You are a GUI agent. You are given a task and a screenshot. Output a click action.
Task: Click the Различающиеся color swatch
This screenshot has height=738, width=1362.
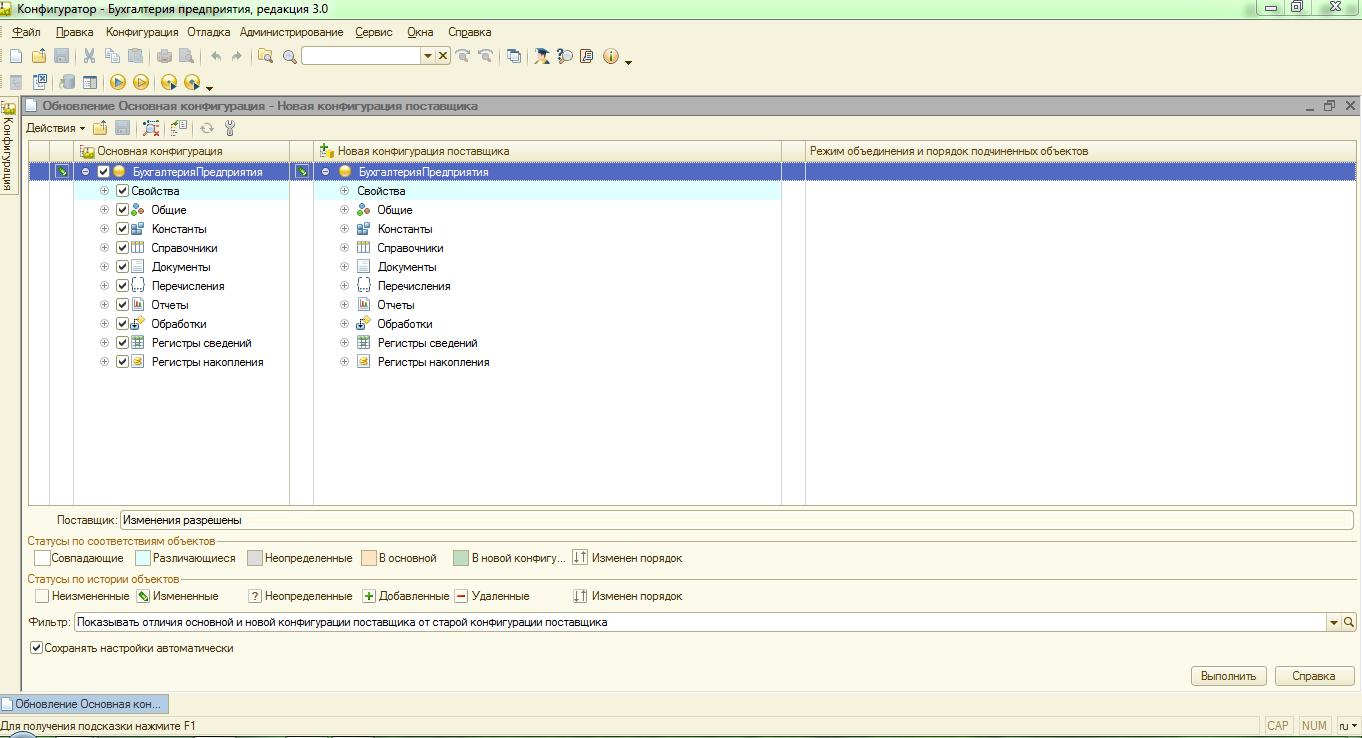pyautogui.click(x=142, y=558)
